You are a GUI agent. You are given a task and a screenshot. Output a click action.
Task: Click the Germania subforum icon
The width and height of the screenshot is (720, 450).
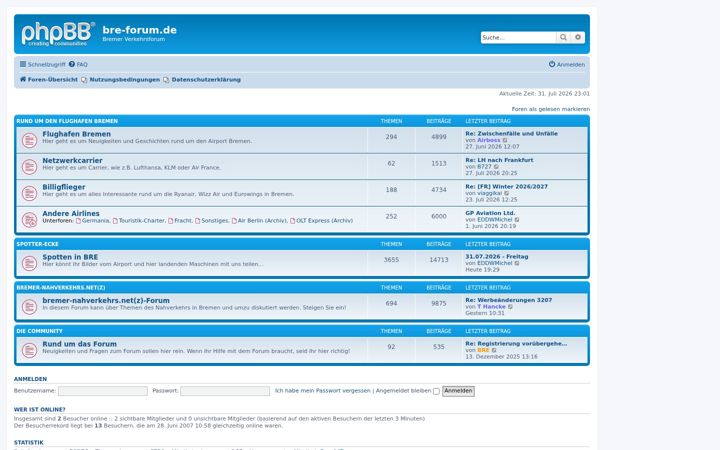pos(79,221)
